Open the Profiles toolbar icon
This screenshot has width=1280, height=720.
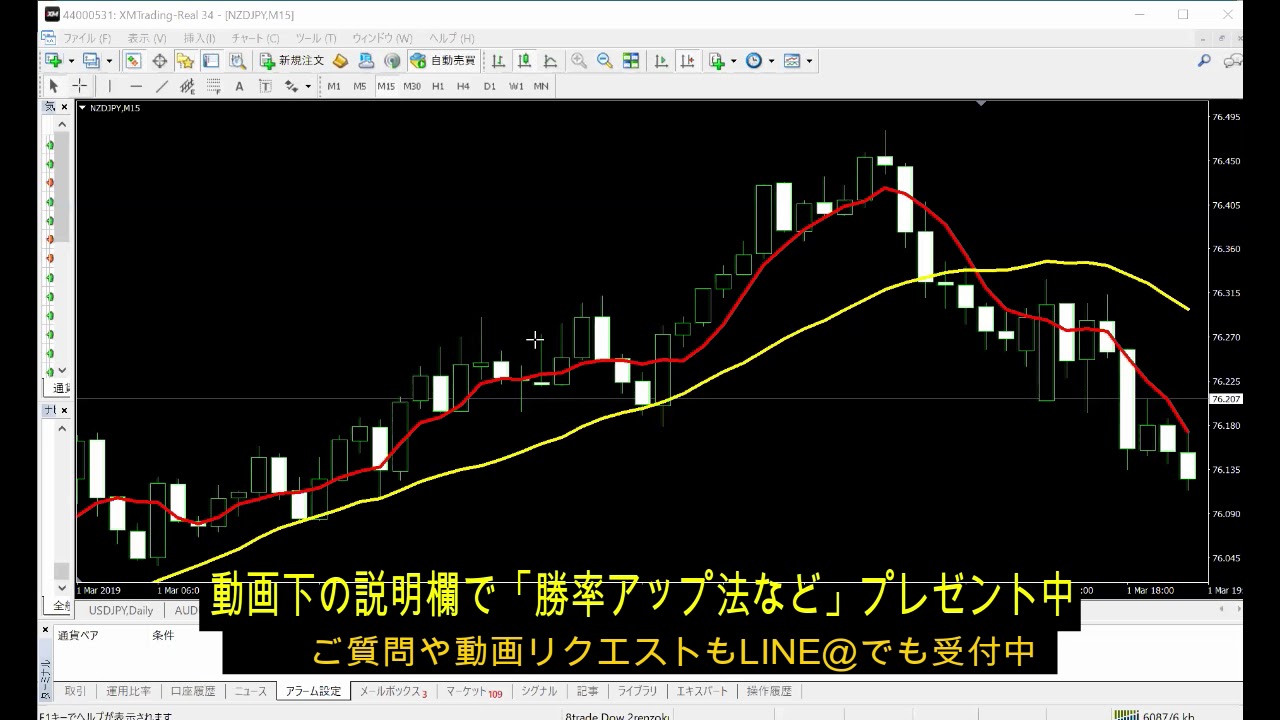91,61
